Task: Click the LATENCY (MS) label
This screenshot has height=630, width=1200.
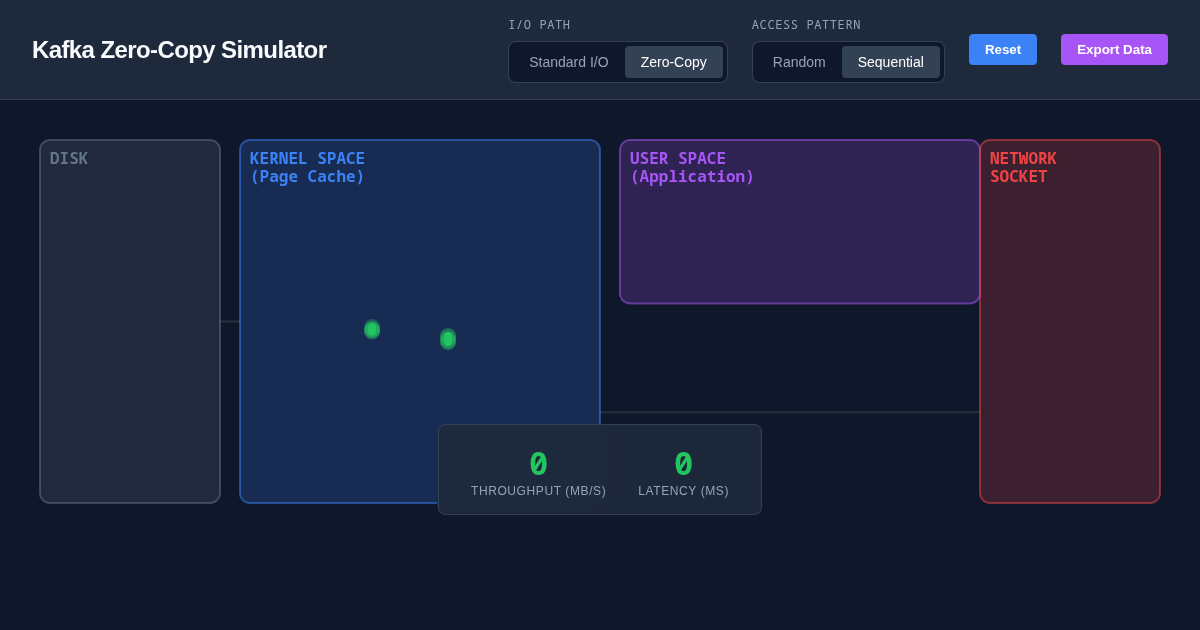Action: tap(683, 491)
